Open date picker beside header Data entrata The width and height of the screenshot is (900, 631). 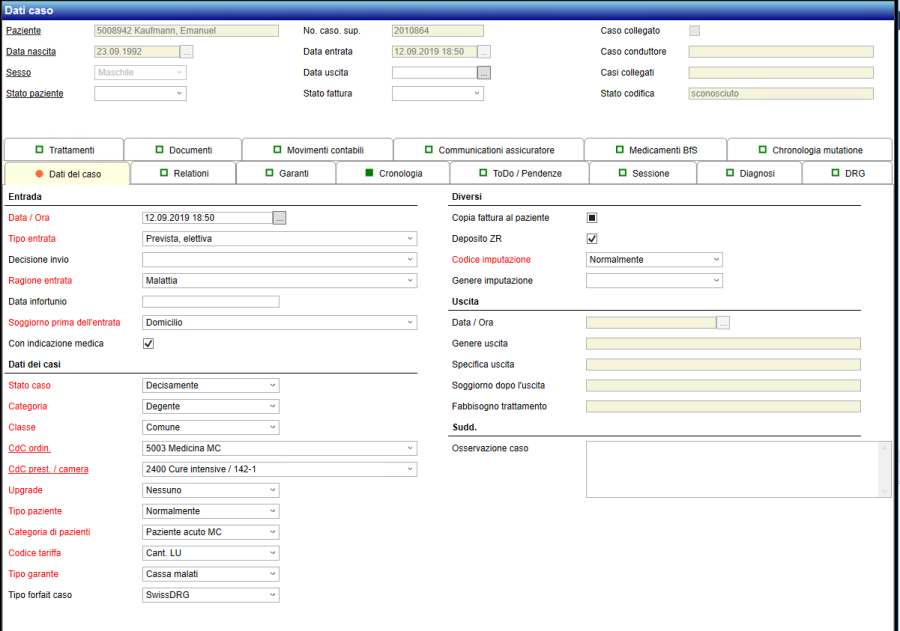point(484,51)
